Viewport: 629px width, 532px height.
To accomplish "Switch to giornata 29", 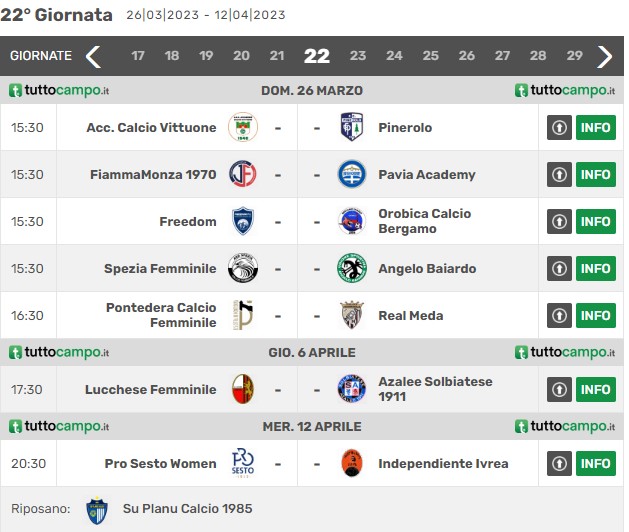I will pyautogui.click(x=574, y=55).
